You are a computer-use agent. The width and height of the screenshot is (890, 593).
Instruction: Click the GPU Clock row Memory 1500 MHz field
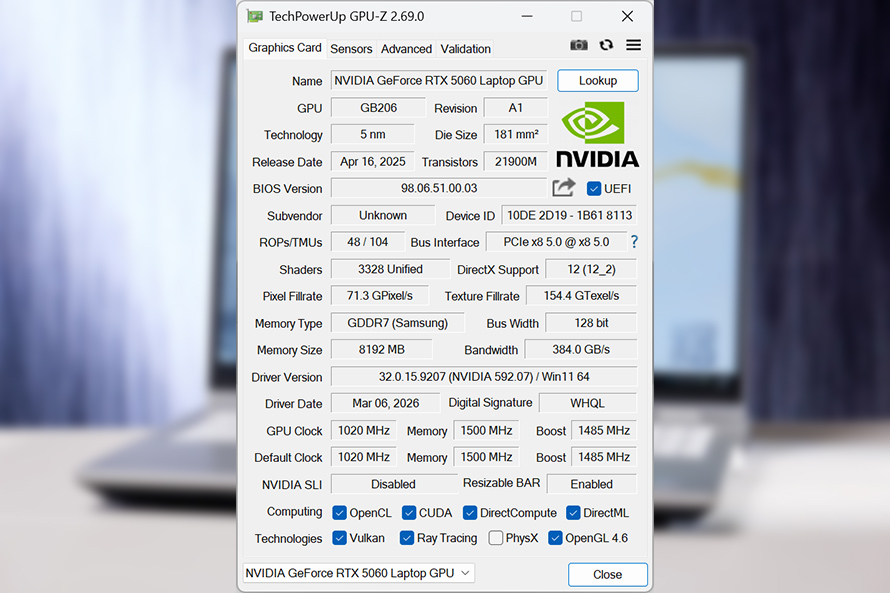pyautogui.click(x=486, y=431)
